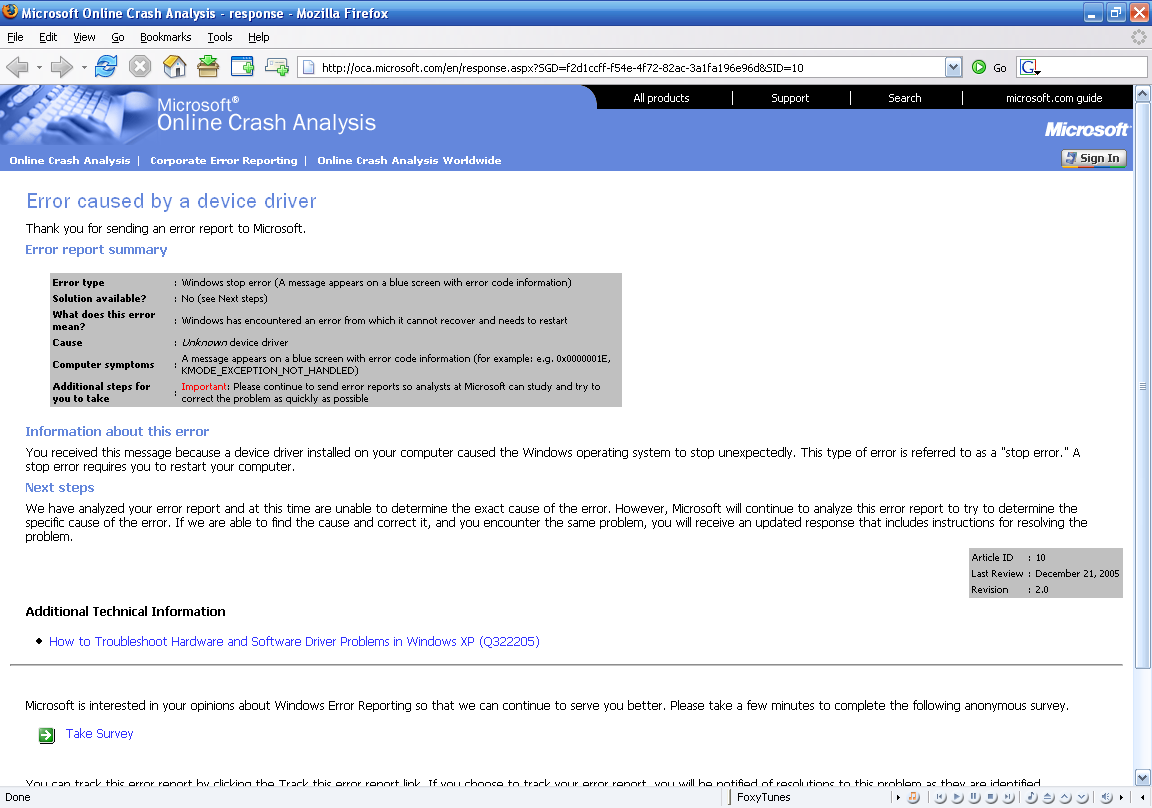
Task: Click the 'Error report summary' heading
Action: tap(96, 250)
